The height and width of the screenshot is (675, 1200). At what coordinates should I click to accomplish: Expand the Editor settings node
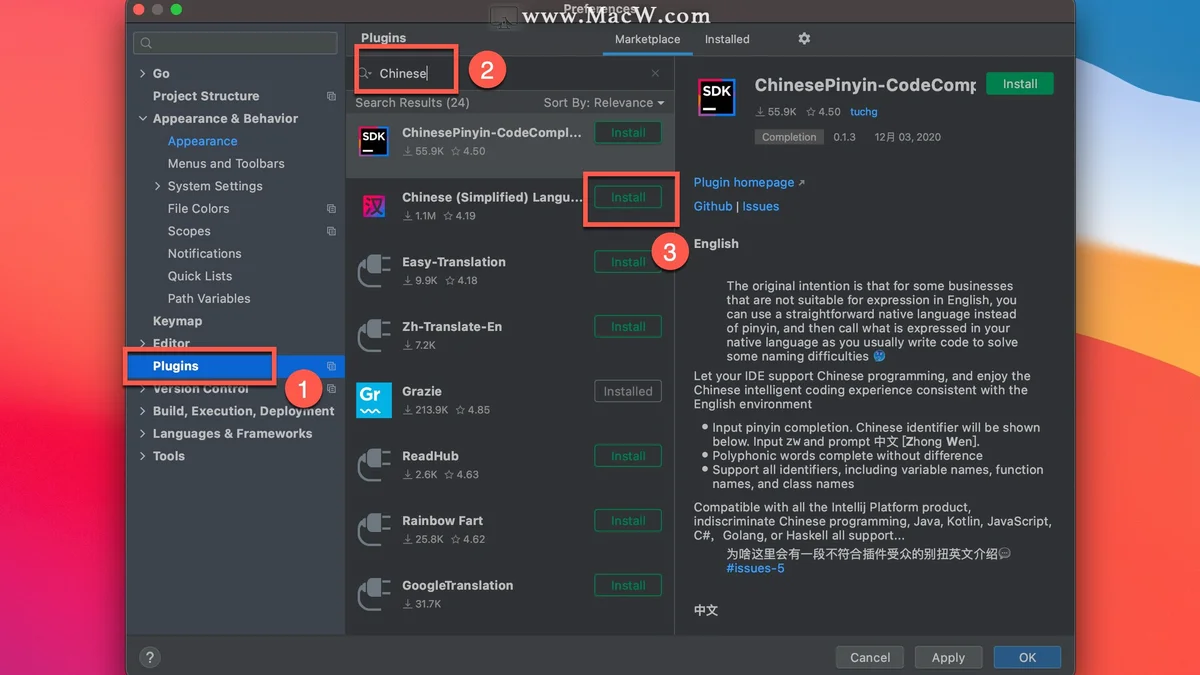tap(142, 344)
